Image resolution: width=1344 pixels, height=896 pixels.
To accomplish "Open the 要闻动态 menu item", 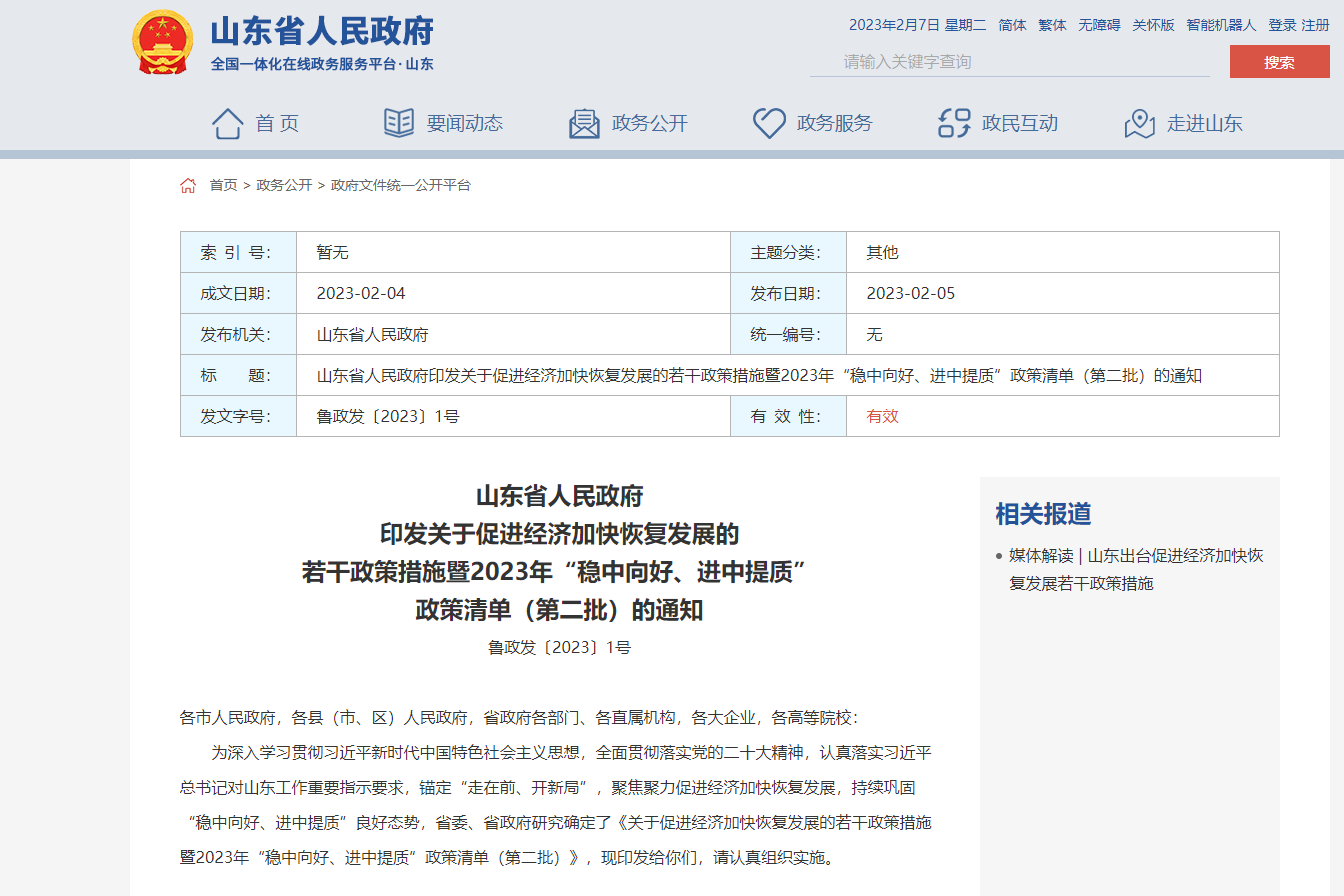I will (464, 124).
